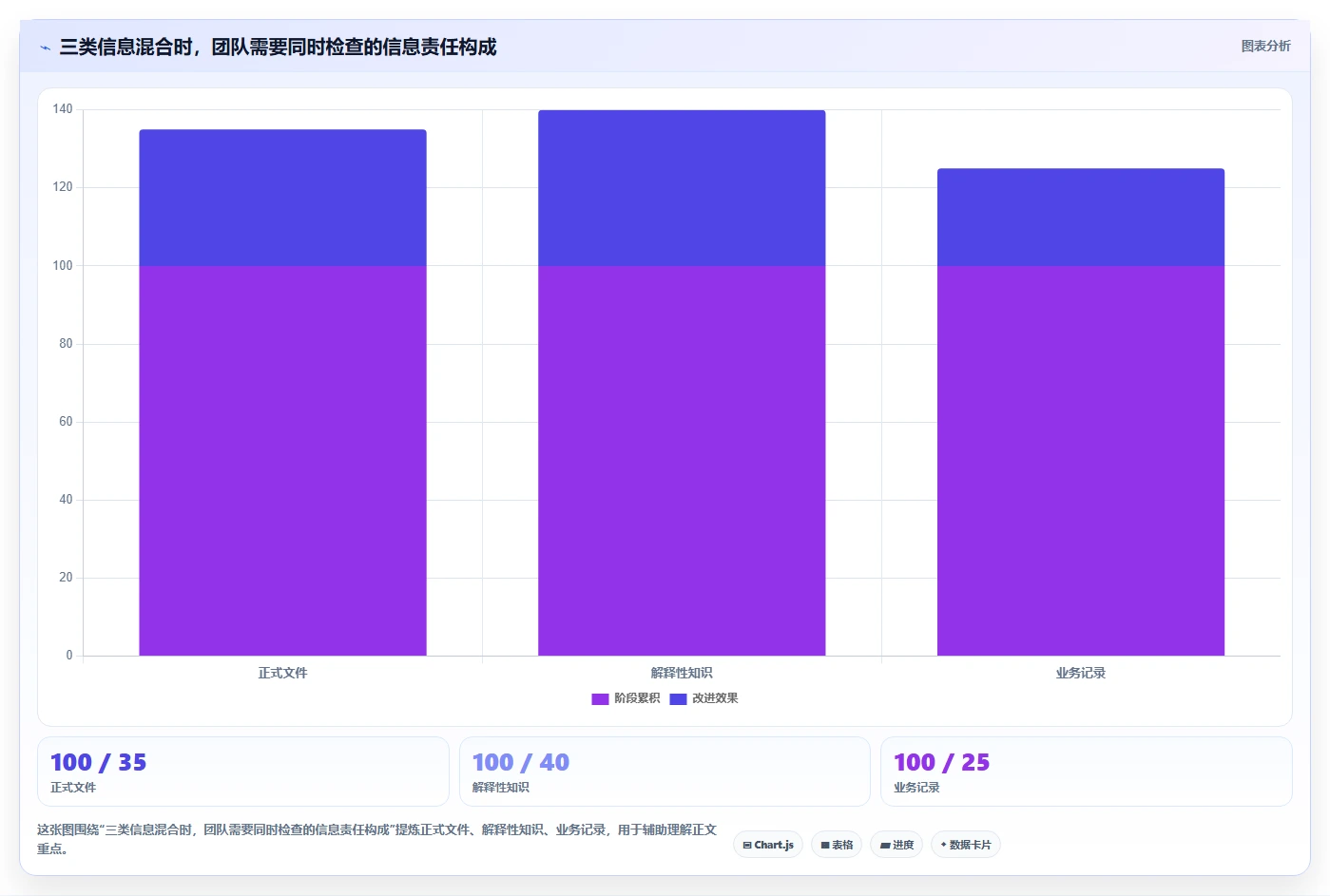Click the purple segment of 解释性知识 bar
The width and height of the screenshot is (1330, 896).
[682, 461]
